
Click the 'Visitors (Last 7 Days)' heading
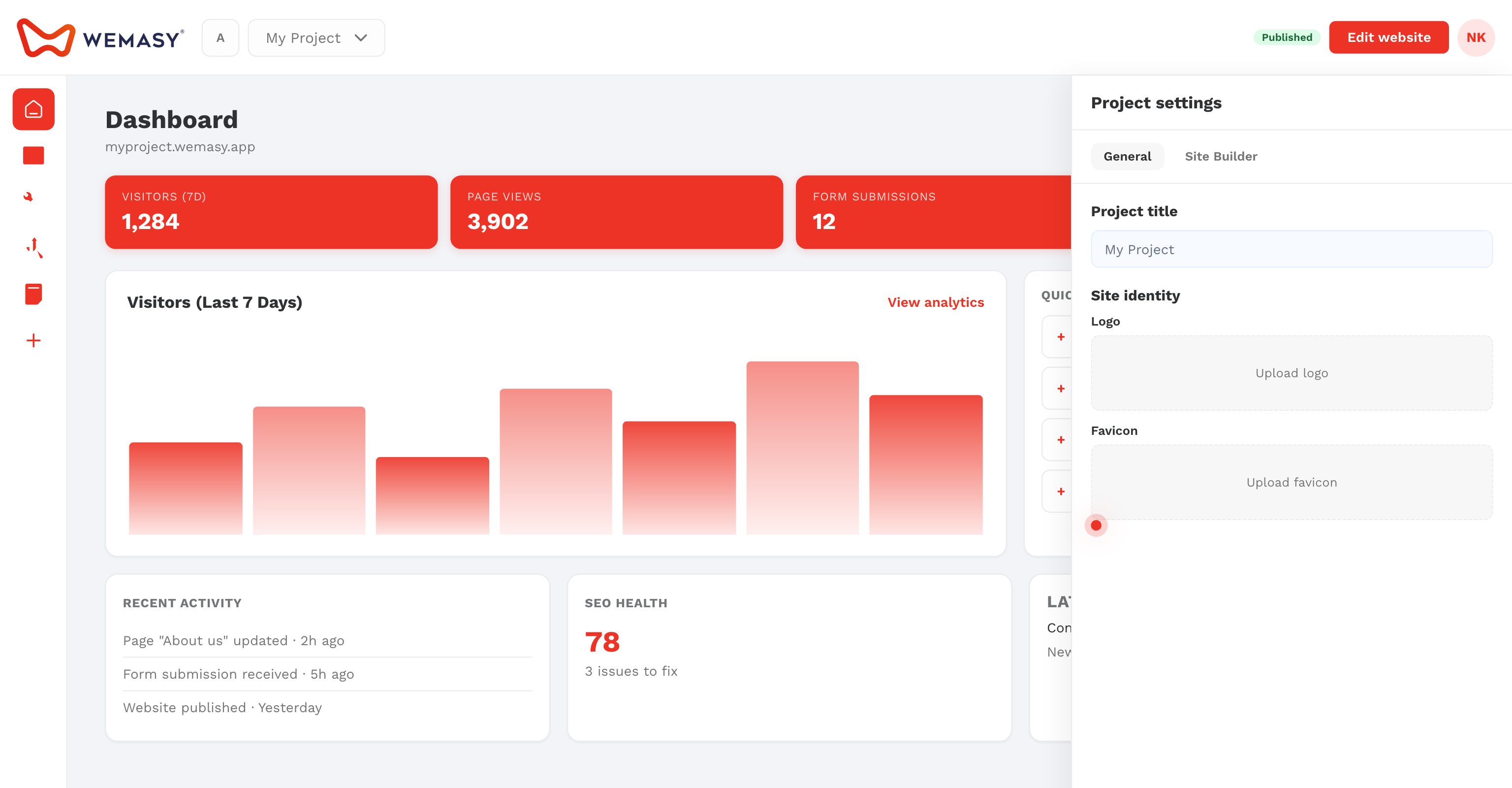coord(215,302)
